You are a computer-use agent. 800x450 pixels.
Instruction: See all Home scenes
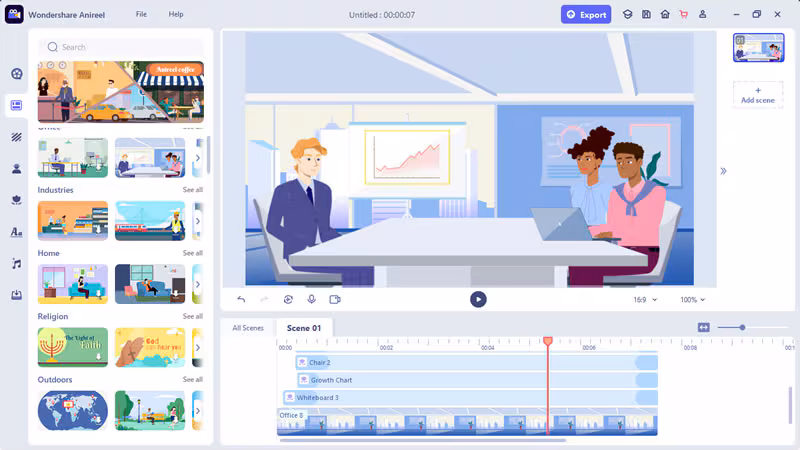[x=193, y=253]
